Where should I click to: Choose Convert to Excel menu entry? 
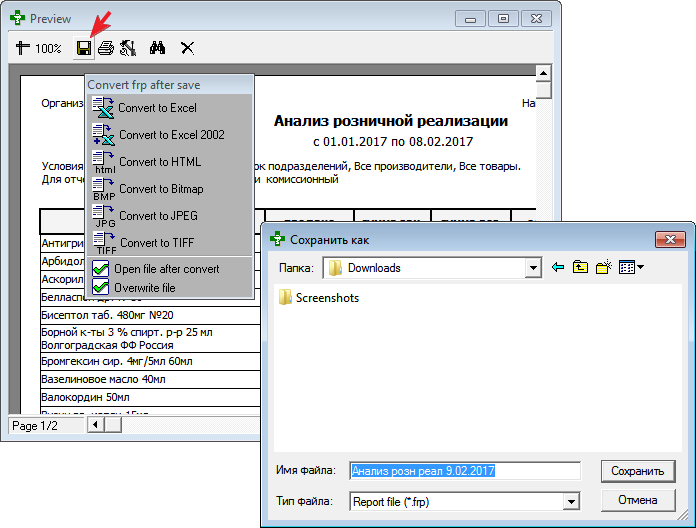156,108
